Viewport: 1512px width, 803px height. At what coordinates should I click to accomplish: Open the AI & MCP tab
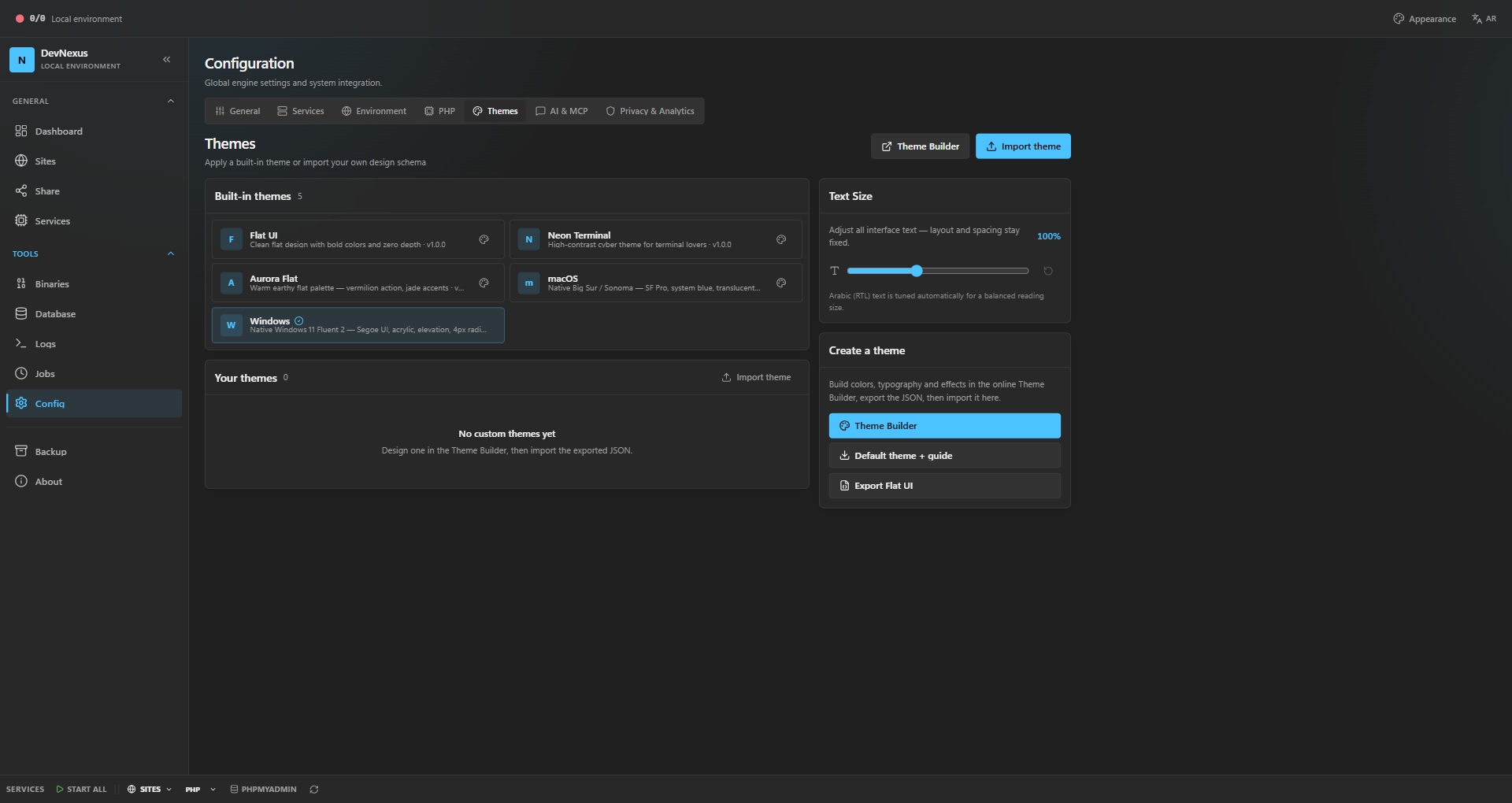click(x=561, y=111)
